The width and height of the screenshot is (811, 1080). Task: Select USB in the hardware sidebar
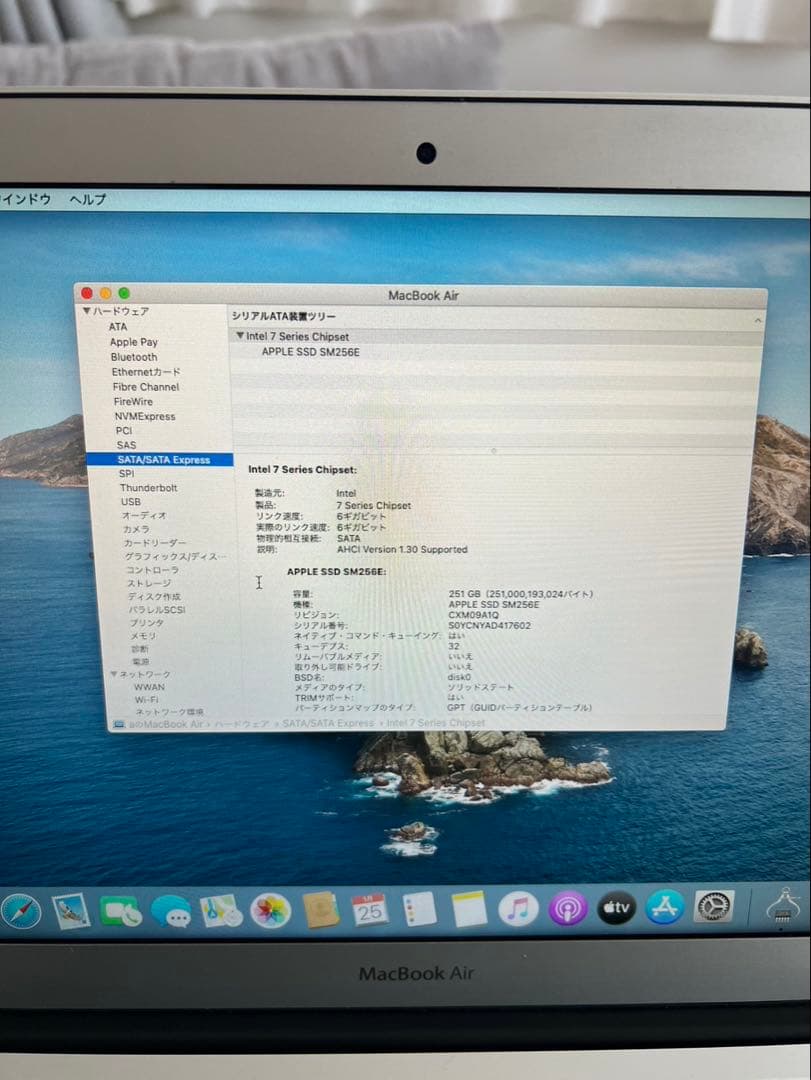click(132, 502)
